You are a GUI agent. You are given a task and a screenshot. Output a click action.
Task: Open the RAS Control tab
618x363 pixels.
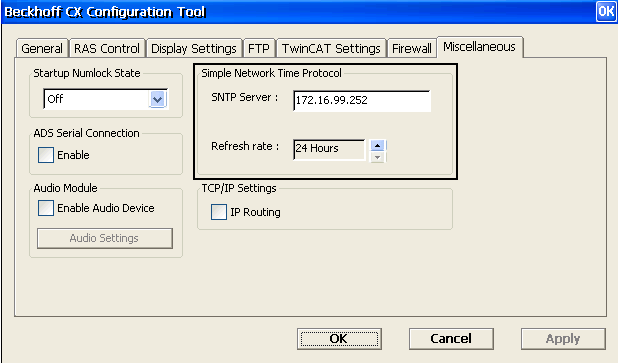coord(107,48)
